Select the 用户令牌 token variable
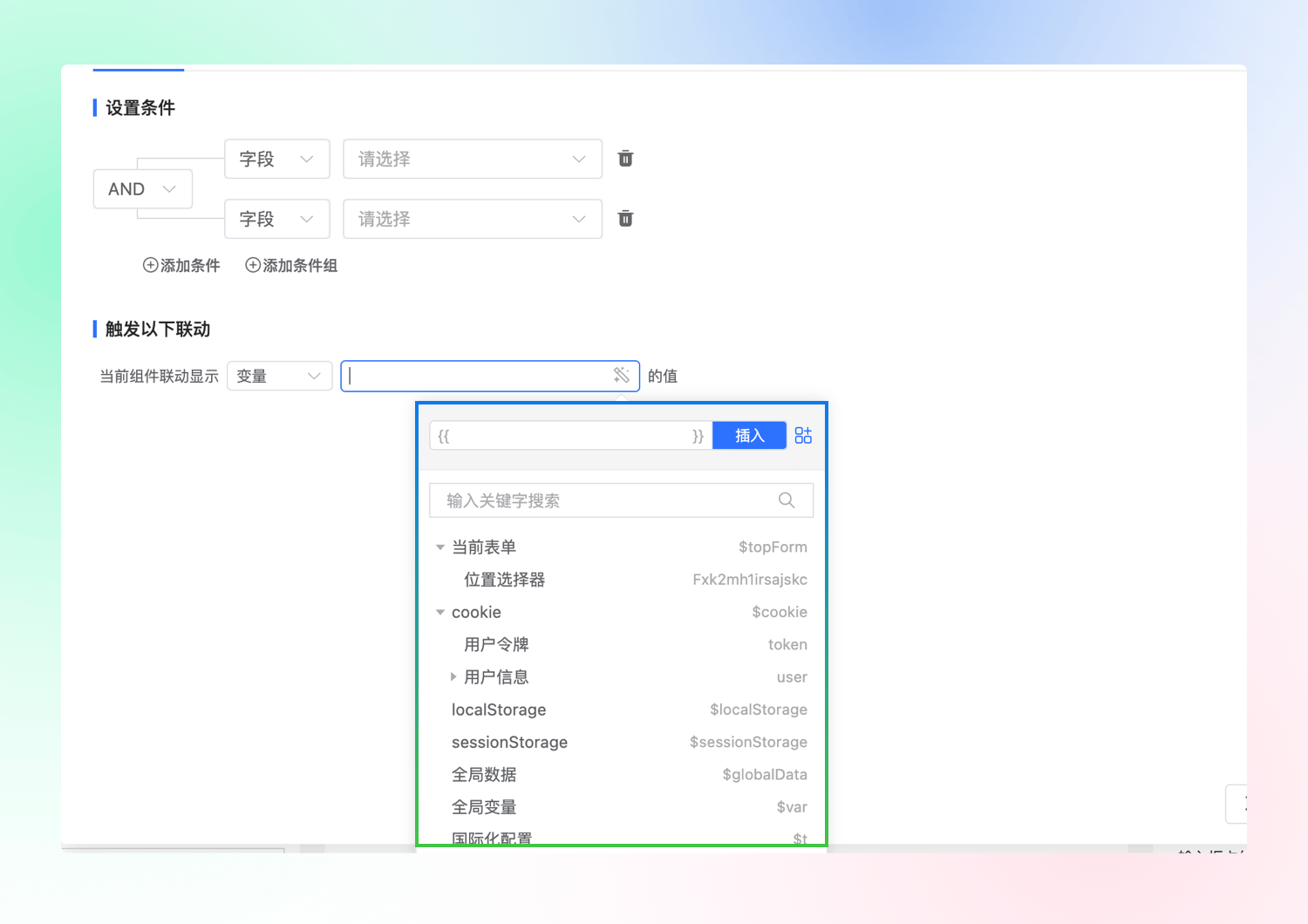Viewport: 1308px width, 924px height. [x=497, y=645]
